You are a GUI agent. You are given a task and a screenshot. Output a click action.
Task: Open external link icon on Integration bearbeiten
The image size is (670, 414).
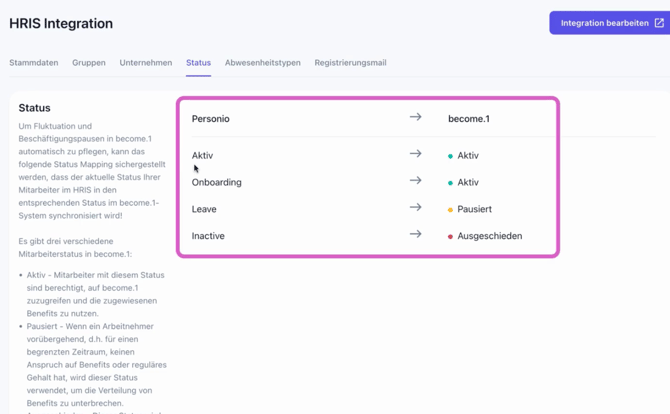pos(659,23)
